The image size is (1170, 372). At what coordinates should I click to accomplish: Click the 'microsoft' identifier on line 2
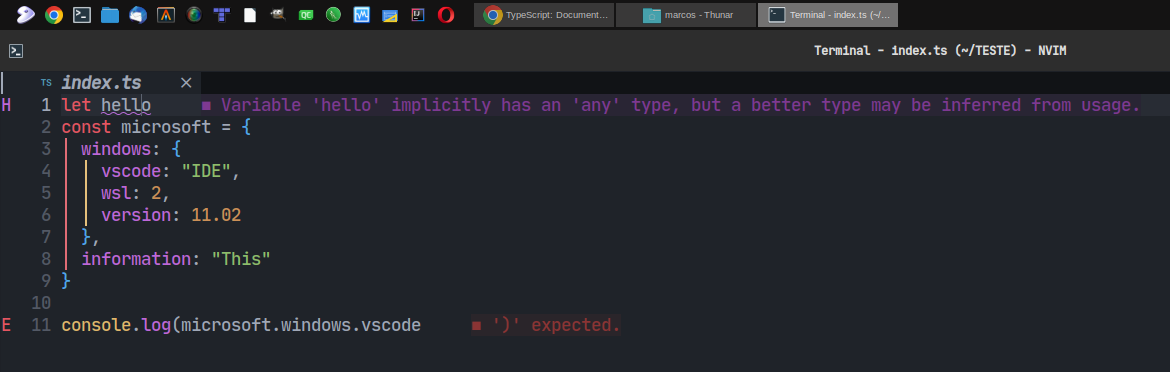tap(166, 127)
